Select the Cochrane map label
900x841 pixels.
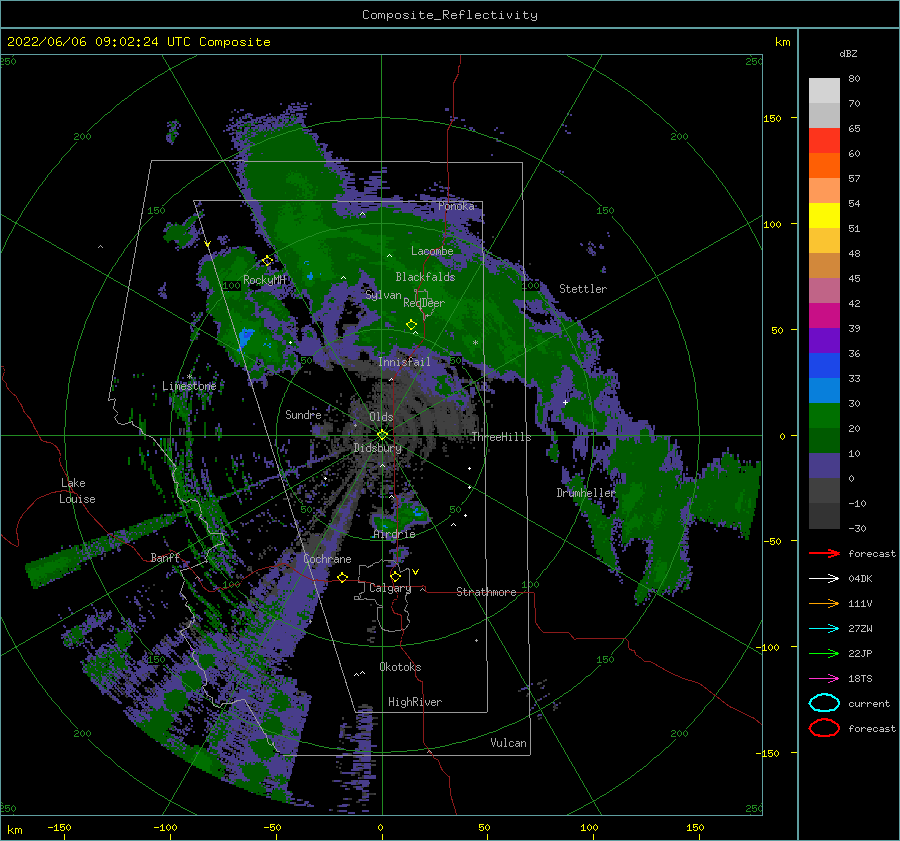pyautogui.click(x=327, y=559)
